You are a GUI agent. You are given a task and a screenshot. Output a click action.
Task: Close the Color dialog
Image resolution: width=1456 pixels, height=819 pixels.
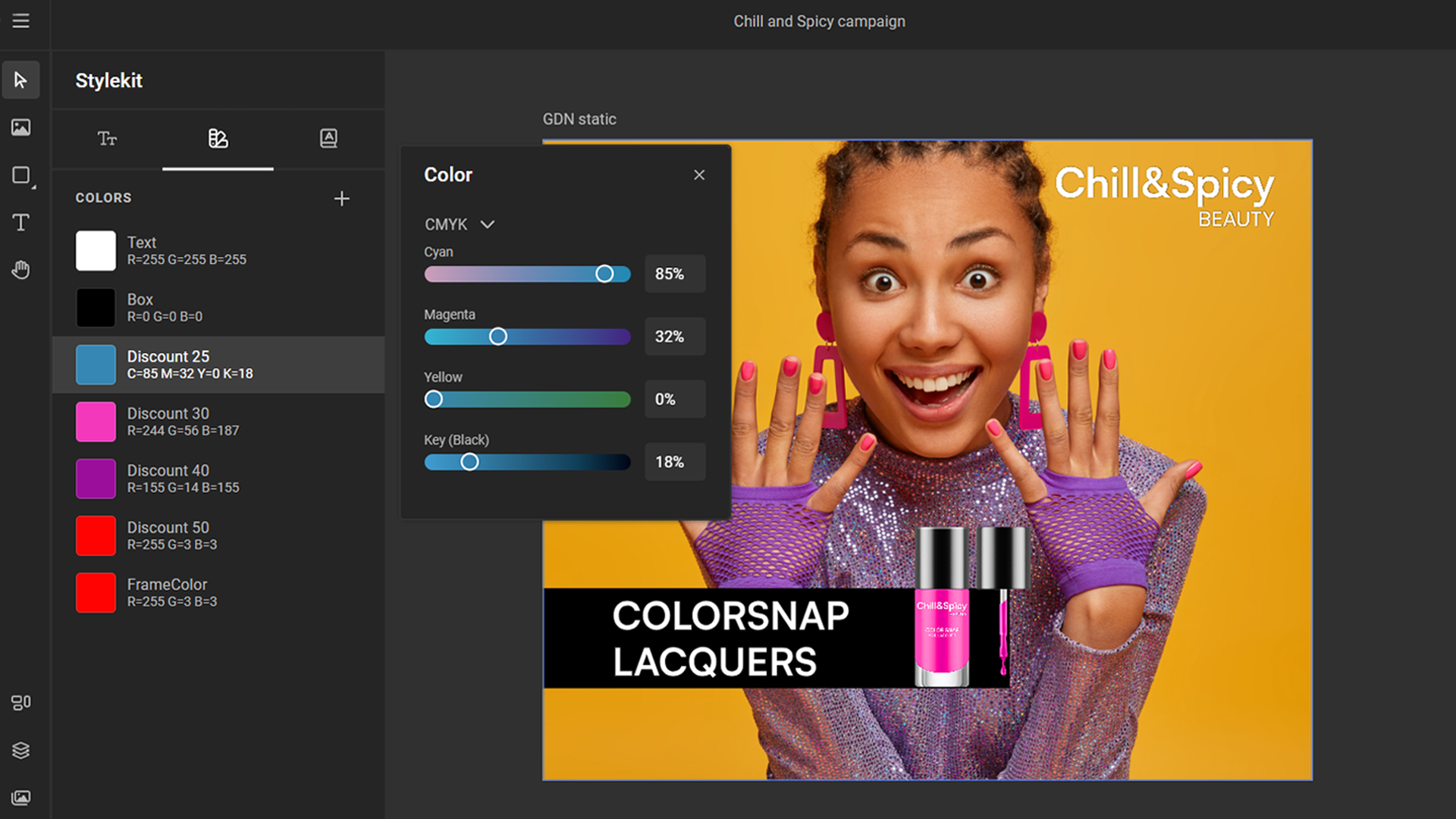point(699,175)
